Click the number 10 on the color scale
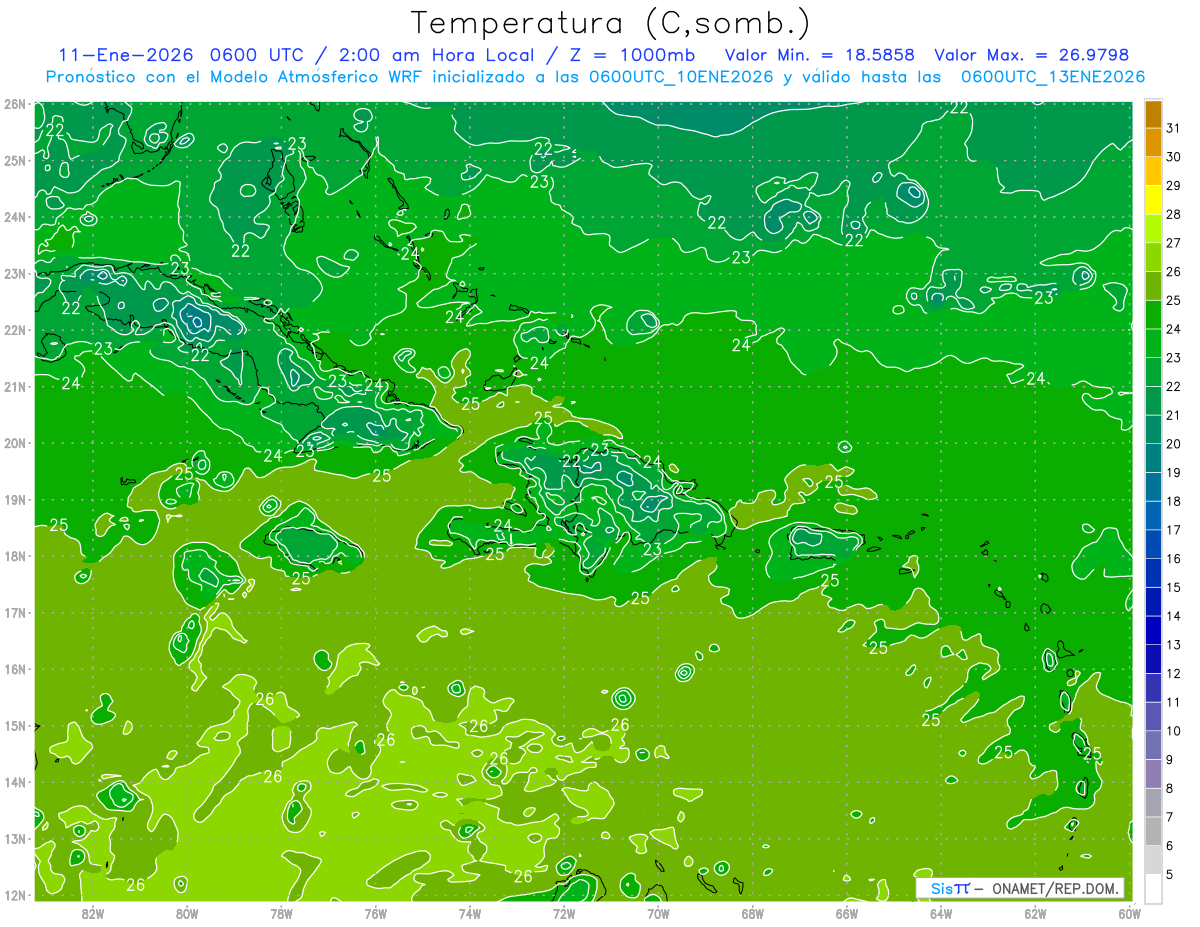Image resolution: width=1200 pixels, height=927 pixels. (x=1174, y=731)
